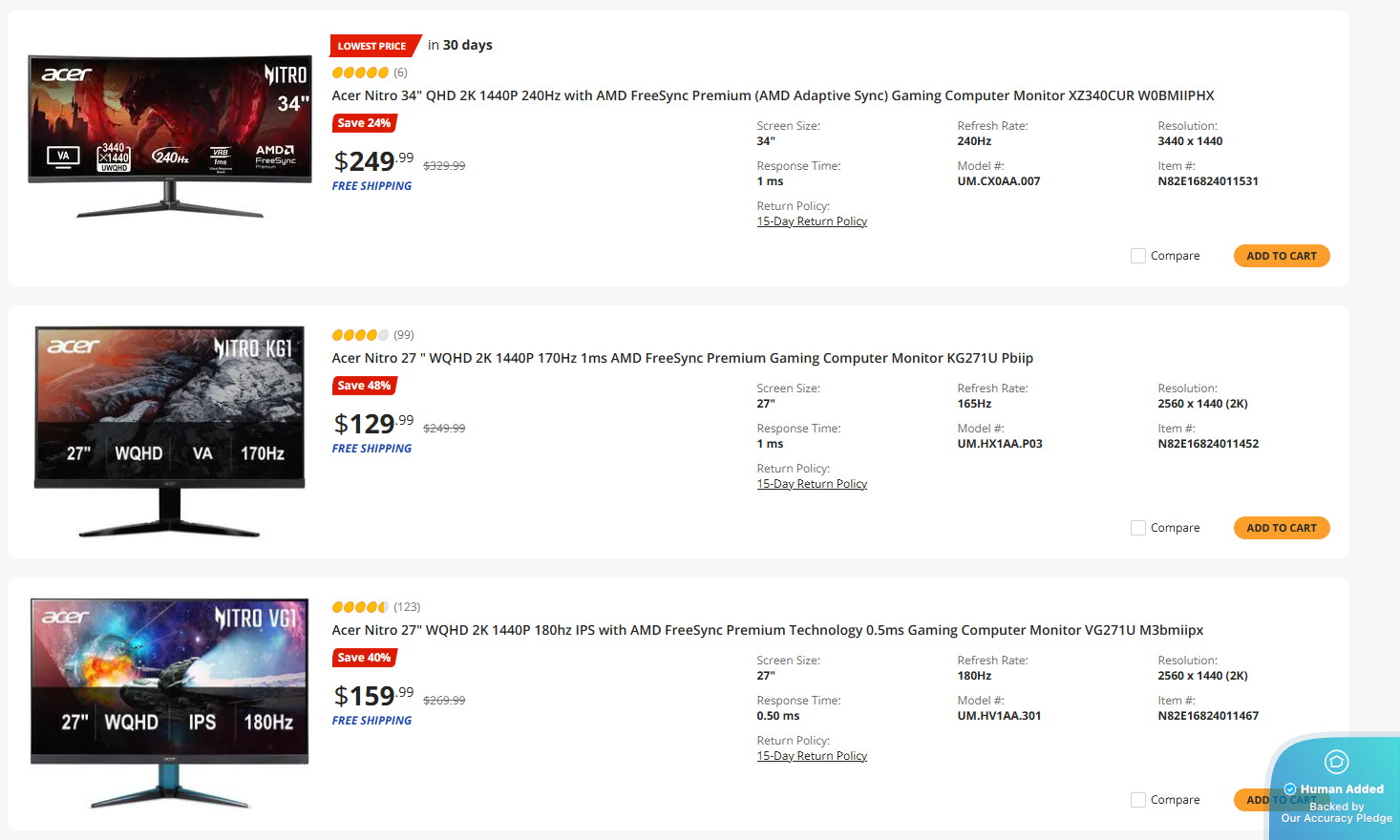Open the Nitro VG1 monitor thumbnail
Image resolution: width=1400 pixels, height=840 pixels.
[x=170, y=703]
